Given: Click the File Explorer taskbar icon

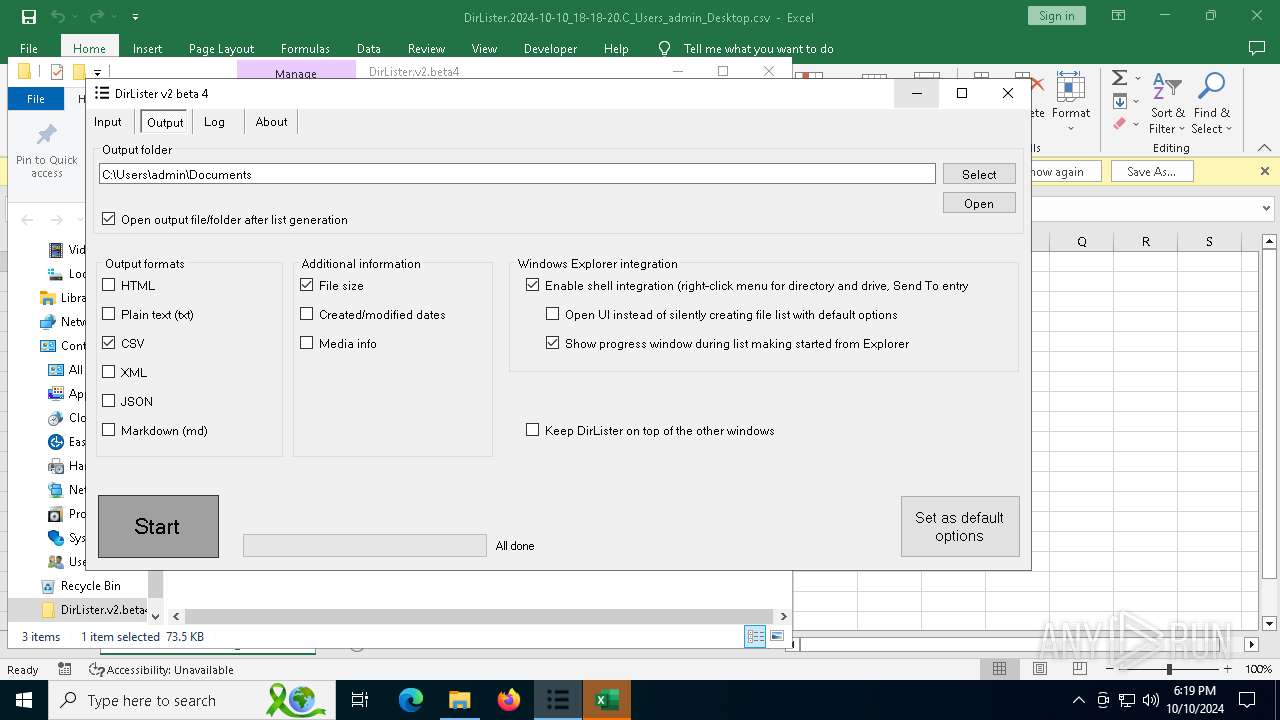Looking at the screenshot, I should tap(460, 700).
